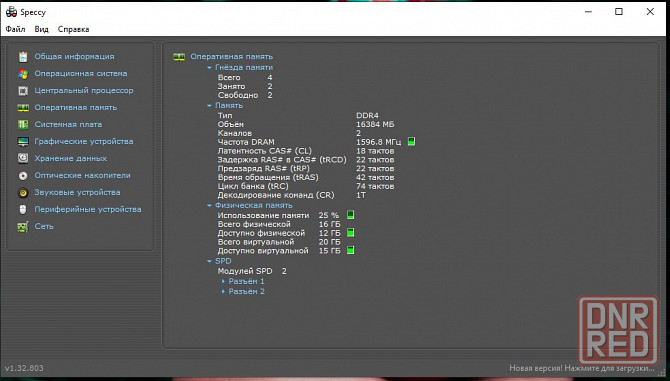Click the Периферийные устройства mouse icon
This screenshot has height=381, width=670.
(23, 209)
